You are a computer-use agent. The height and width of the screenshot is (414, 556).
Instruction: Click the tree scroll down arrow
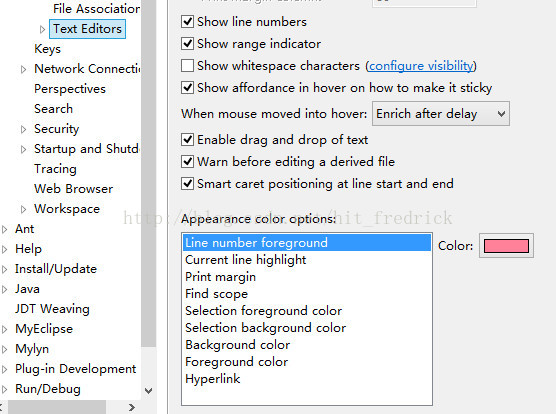149,391
